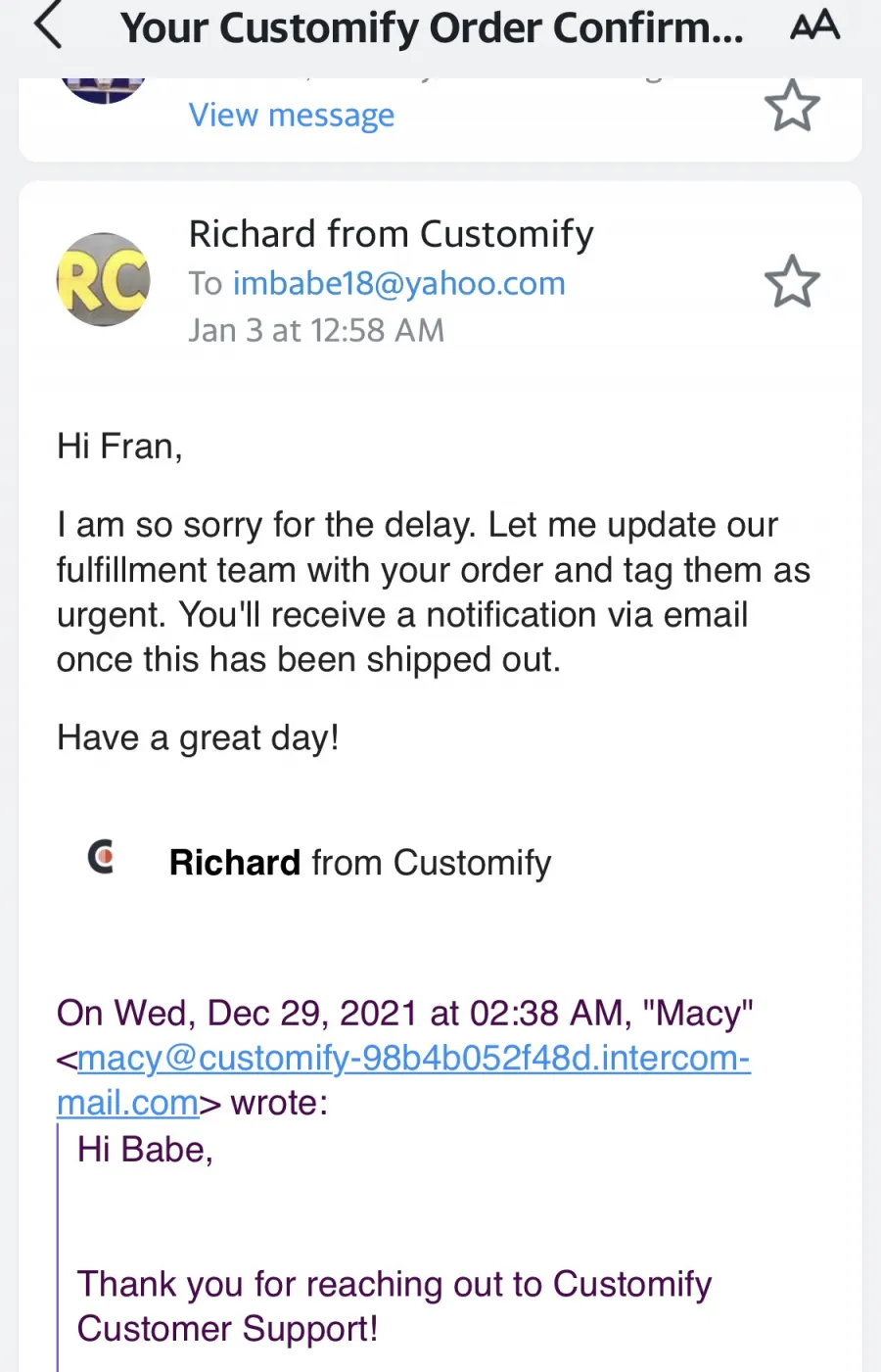881x1372 pixels.
Task: Tap the RC sender avatar
Action: [x=104, y=280]
